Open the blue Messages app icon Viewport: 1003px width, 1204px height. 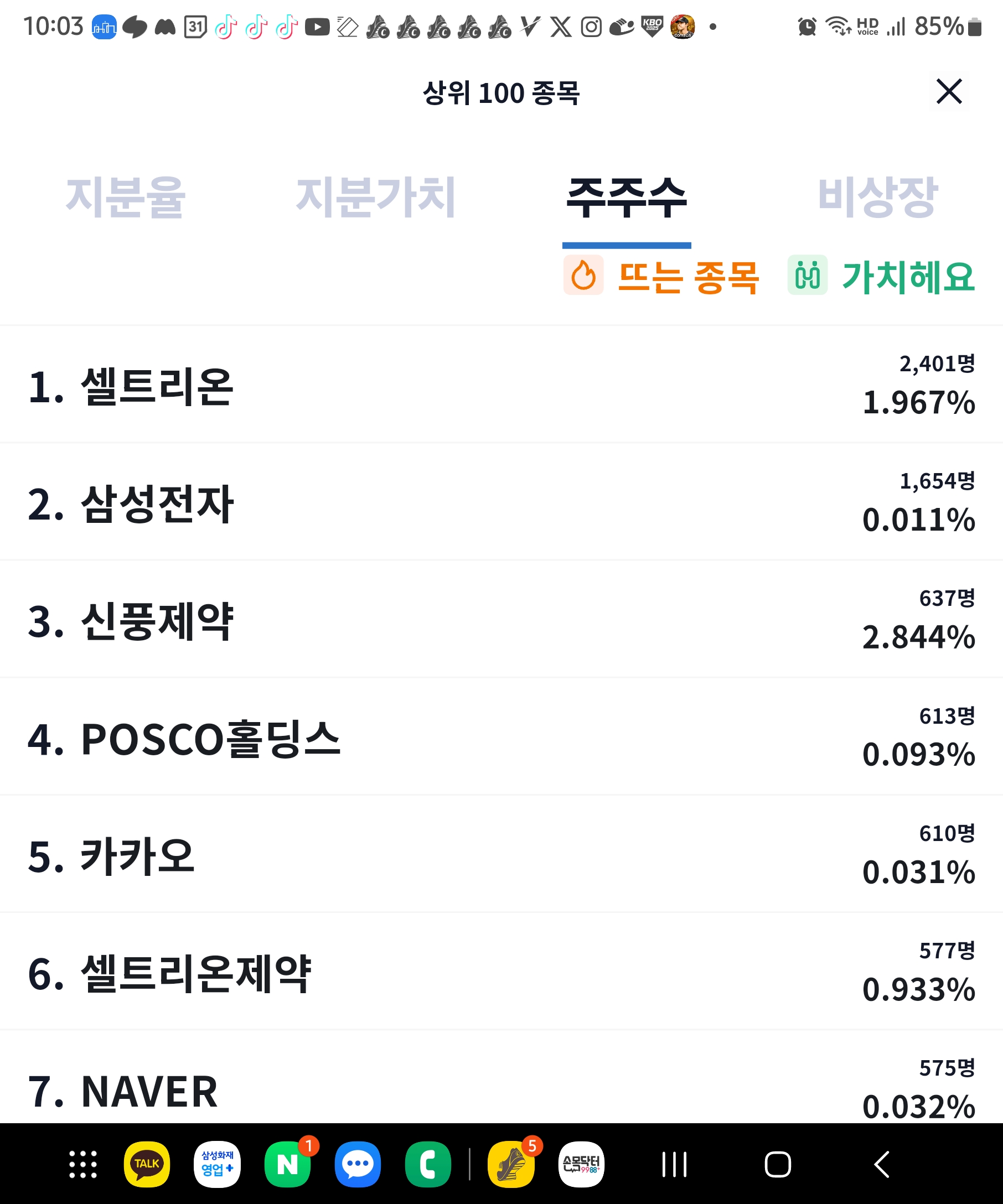(358, 1165)
